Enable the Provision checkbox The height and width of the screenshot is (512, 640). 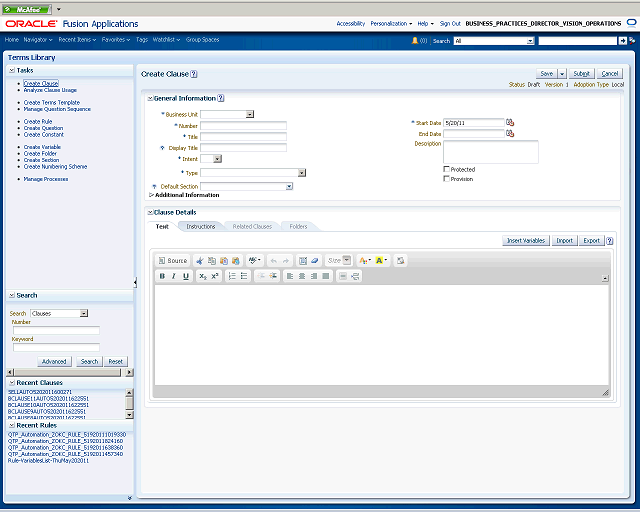coord(446,178)
